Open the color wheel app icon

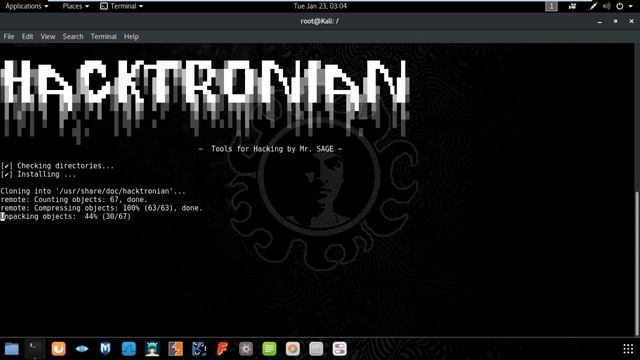pyautogui.click(x=293, y=349)
